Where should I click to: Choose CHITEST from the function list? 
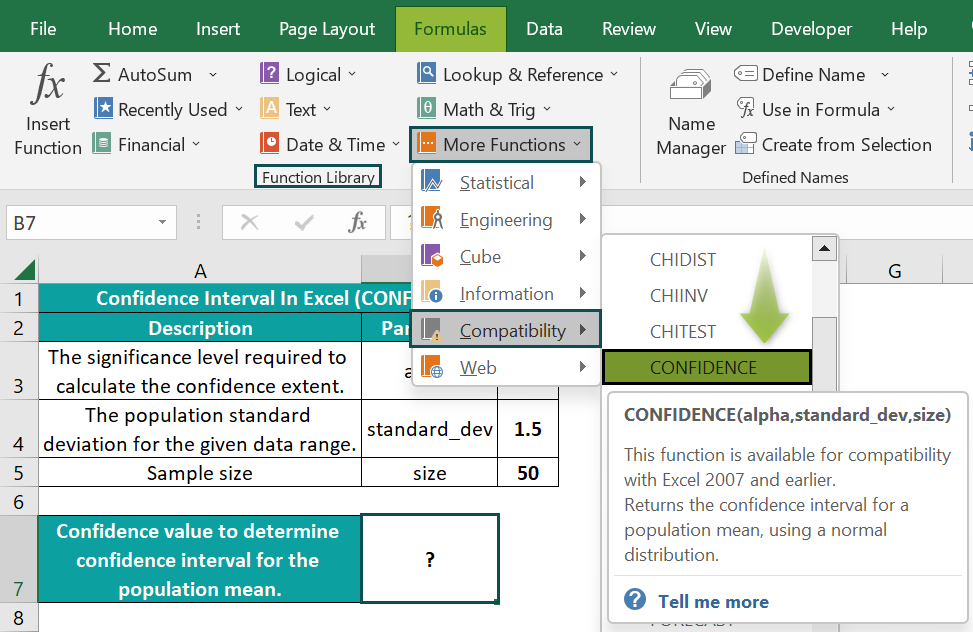tap(706, 332)
